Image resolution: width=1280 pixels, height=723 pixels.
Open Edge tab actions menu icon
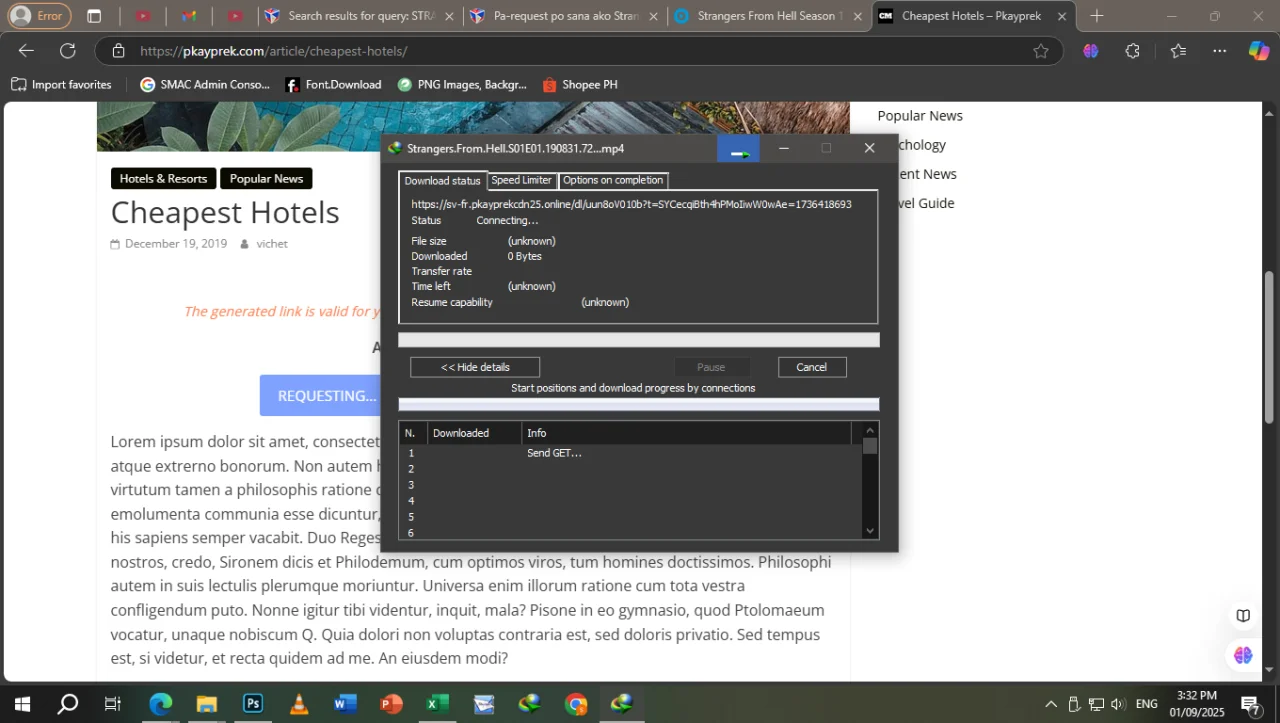[x=94, y=16]
